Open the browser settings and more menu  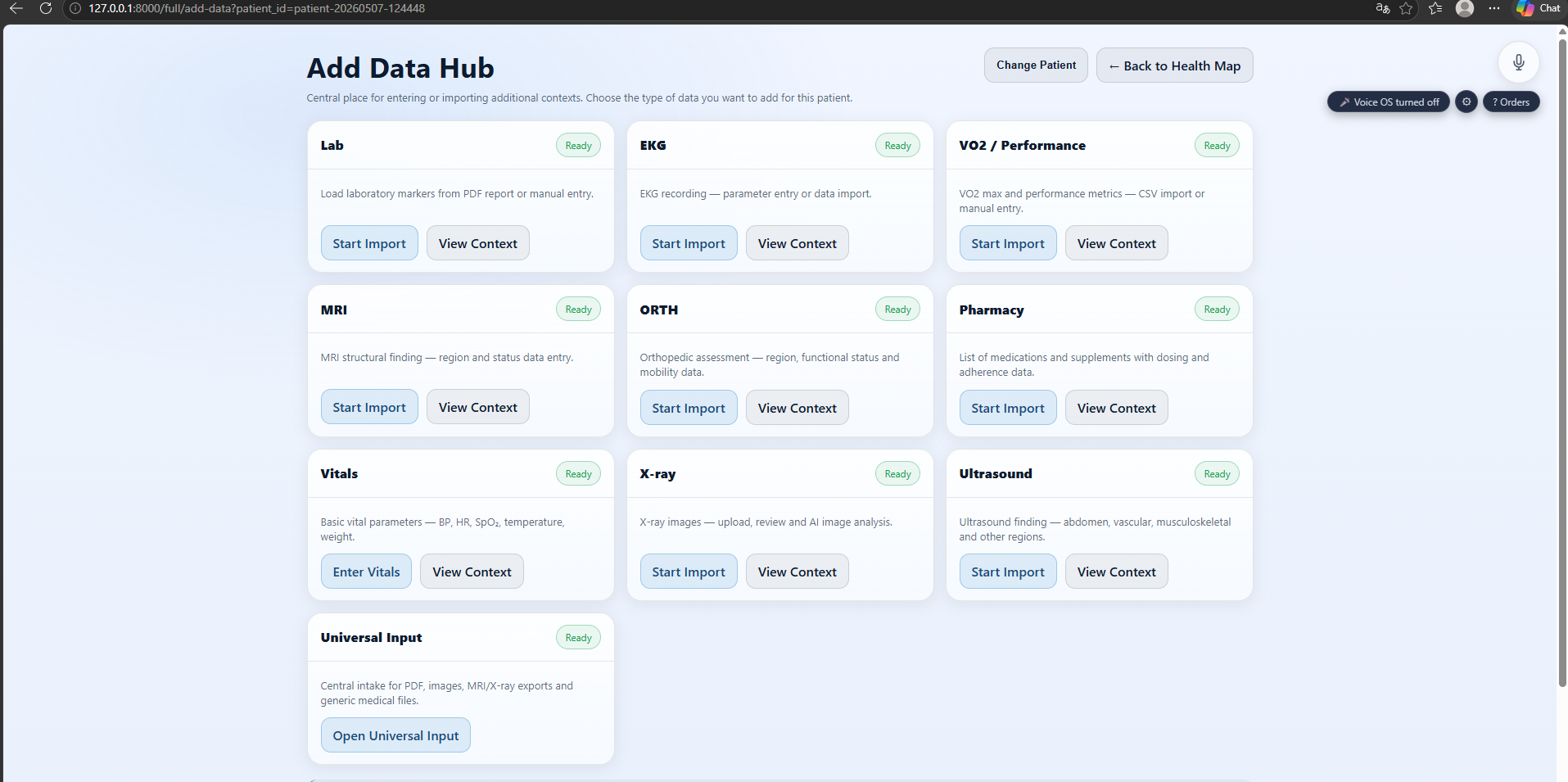(x=1494, y=8)
